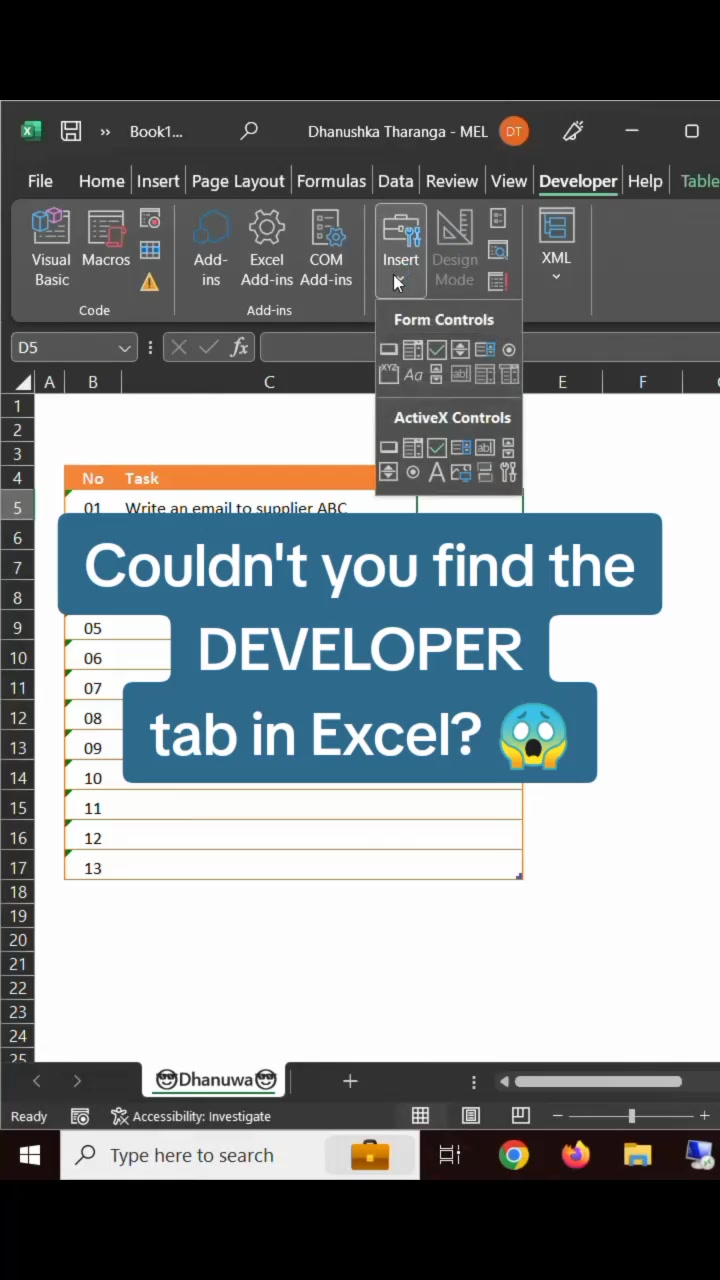
Task: Switch to the Home tab
Action: [102, 181]
